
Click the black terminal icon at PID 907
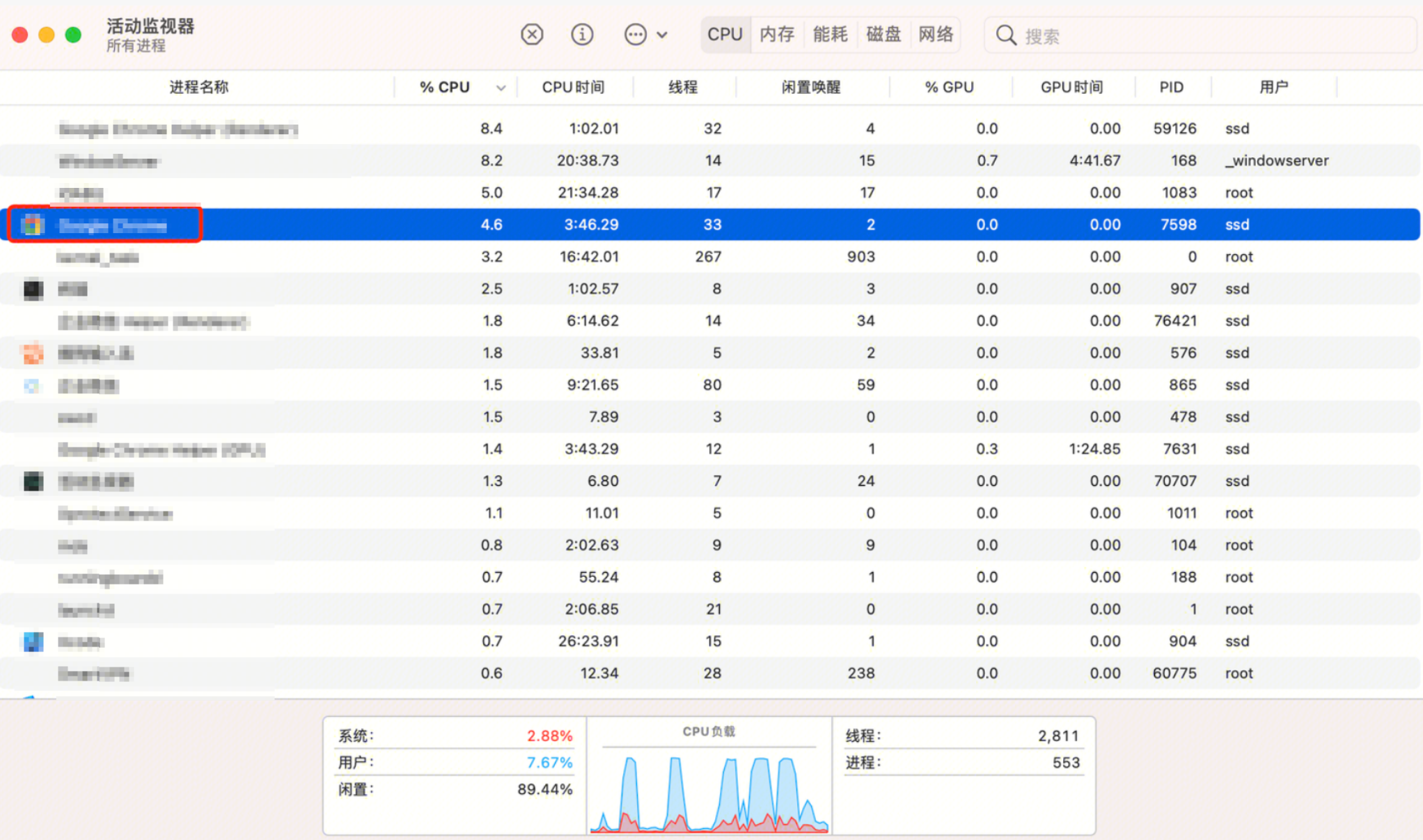click(33, 289)
